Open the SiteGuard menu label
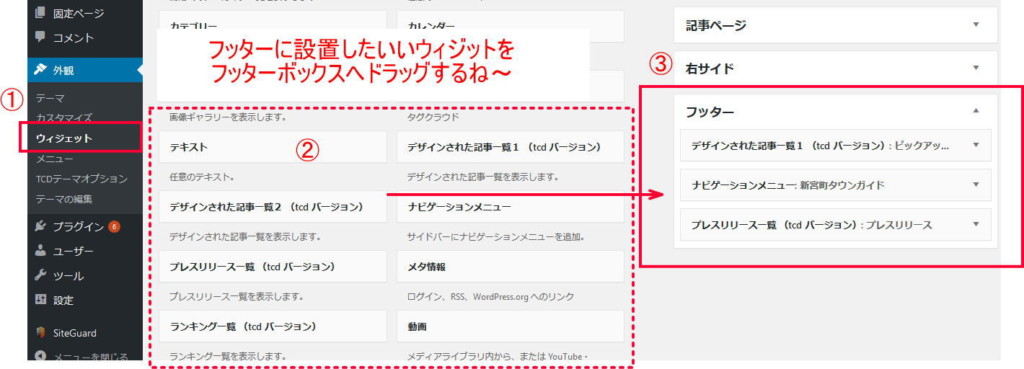This screenshot has height=369, width=1024. (x=74, y=333)
